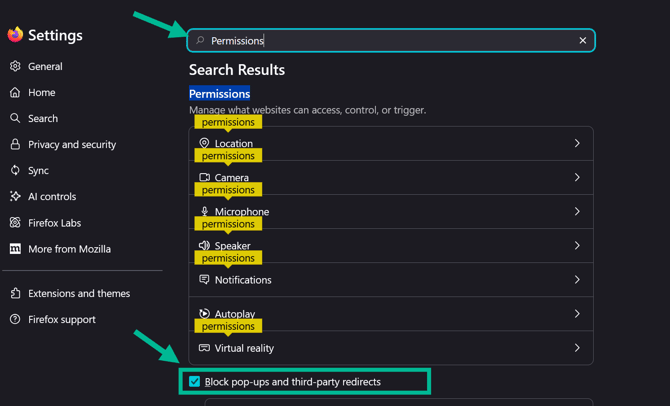The image size is (670, 406).
Task: Click the Sync arrows icon
Action: pyautogui.click(x=15, y=171)
